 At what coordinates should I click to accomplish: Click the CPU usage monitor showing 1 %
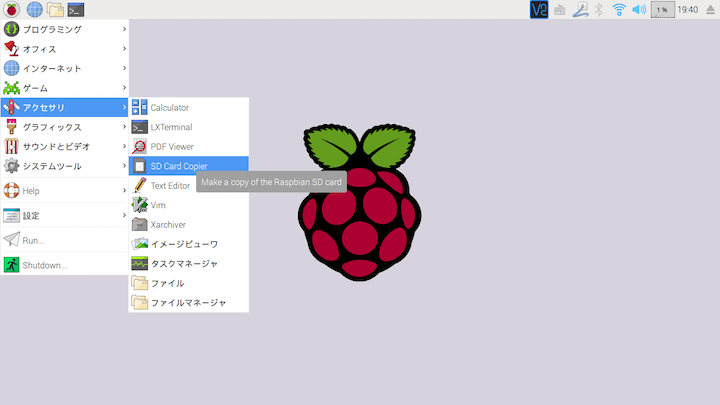coord(663,10)
